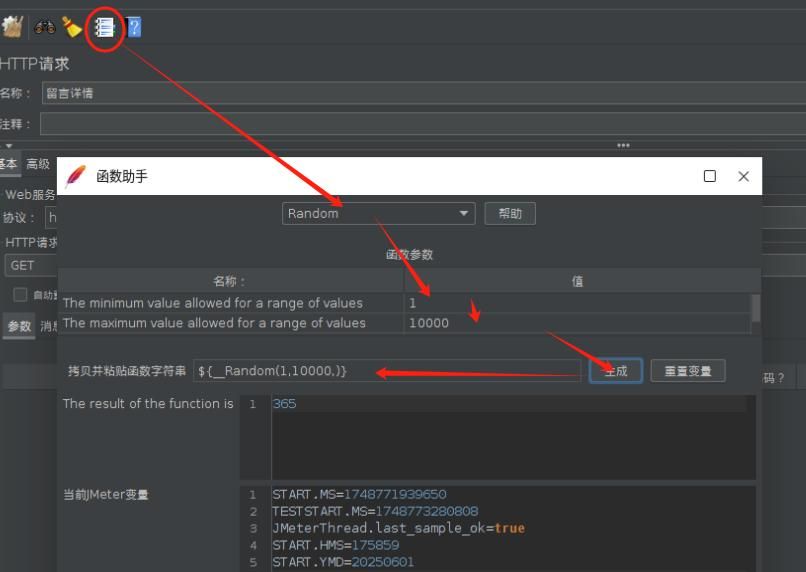Open Search with the binoculars icon
Screen dimensions: 806x572
45,27
